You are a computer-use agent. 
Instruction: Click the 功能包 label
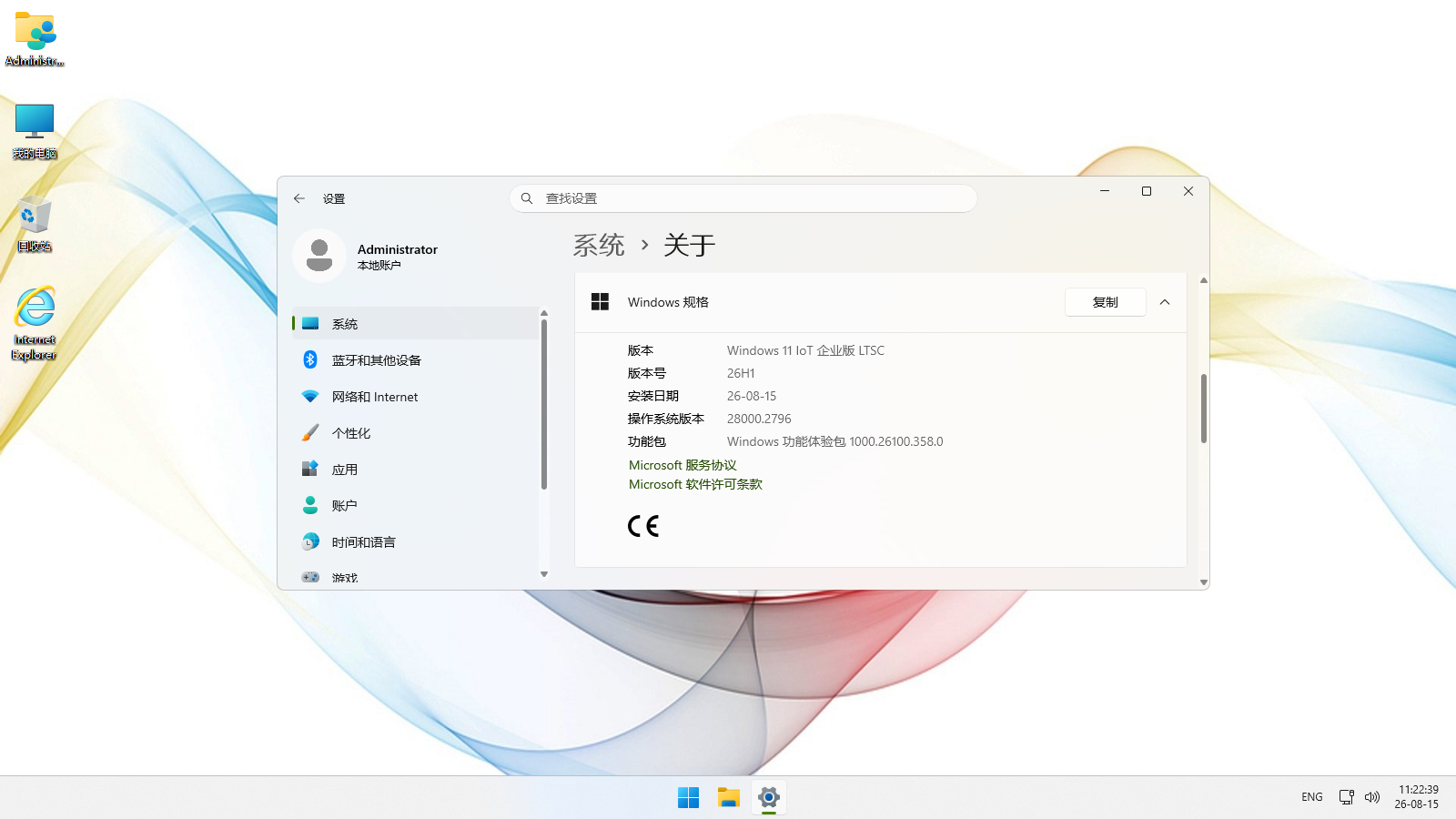647,441
